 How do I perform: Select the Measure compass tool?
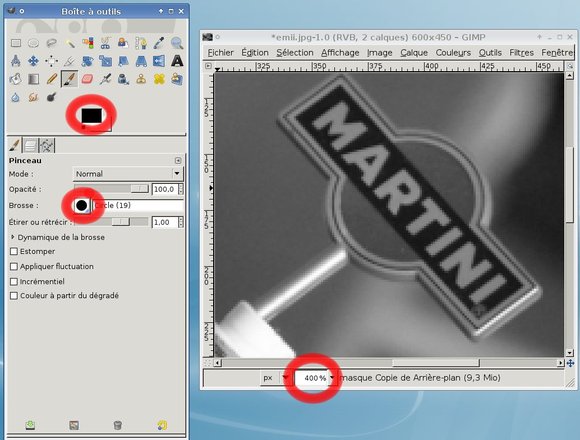(x=16, y=61)
